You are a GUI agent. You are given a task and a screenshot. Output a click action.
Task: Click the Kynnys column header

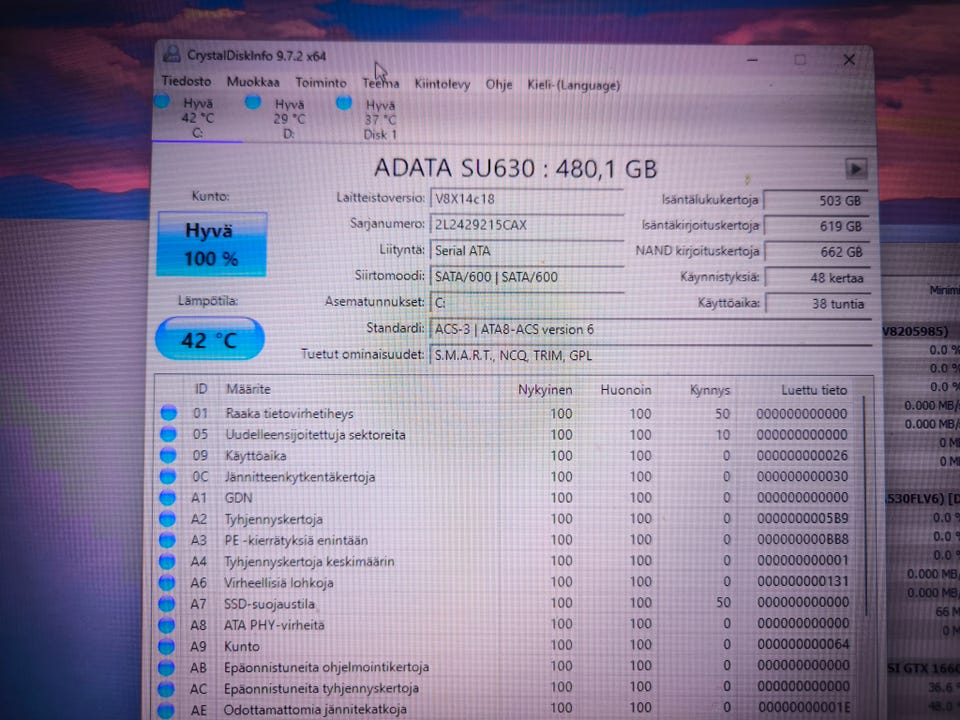click(710, 390)
